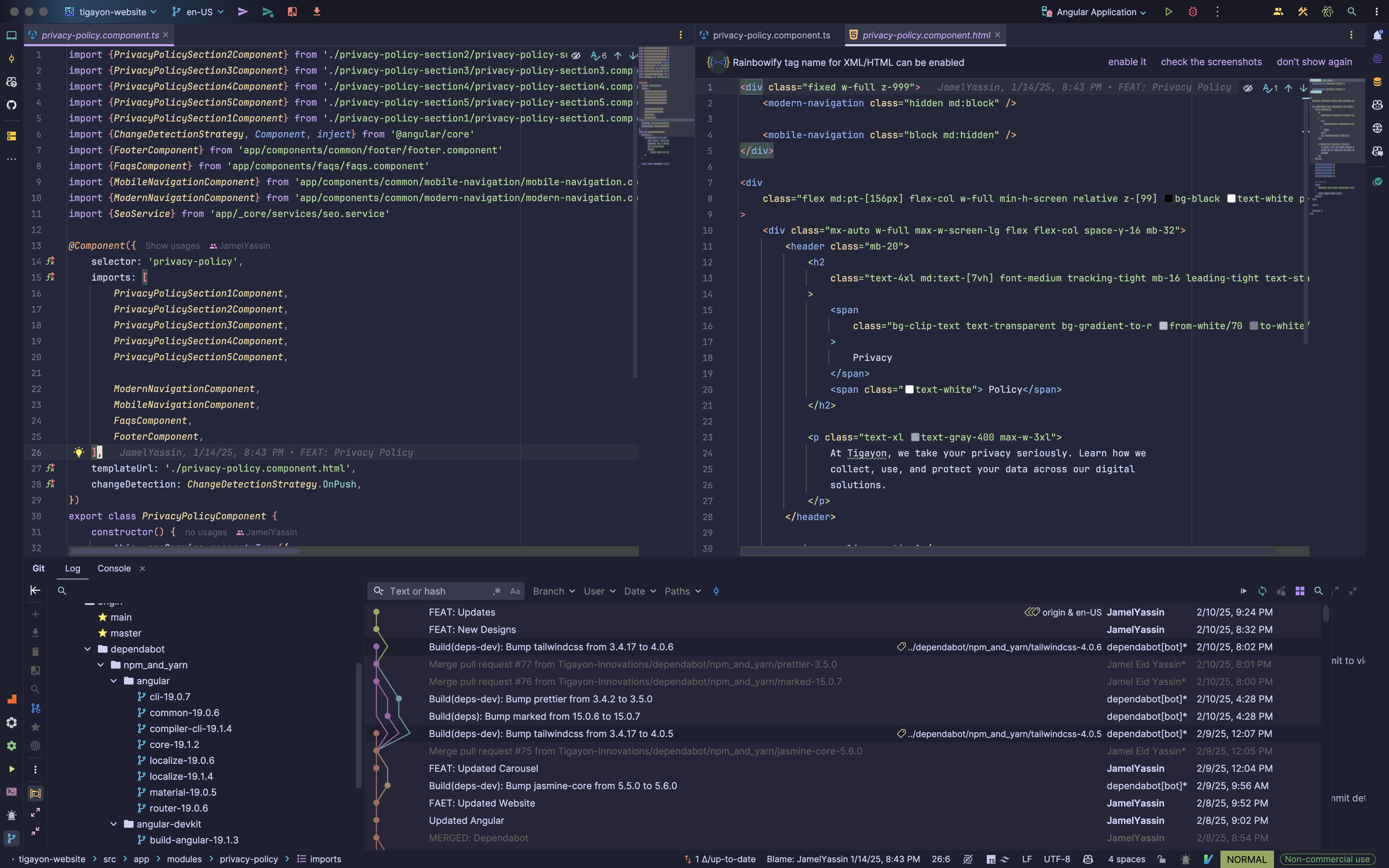Start debugging with the bug icon
The image size is (1389, 868).
click(x=1193, y=12)
